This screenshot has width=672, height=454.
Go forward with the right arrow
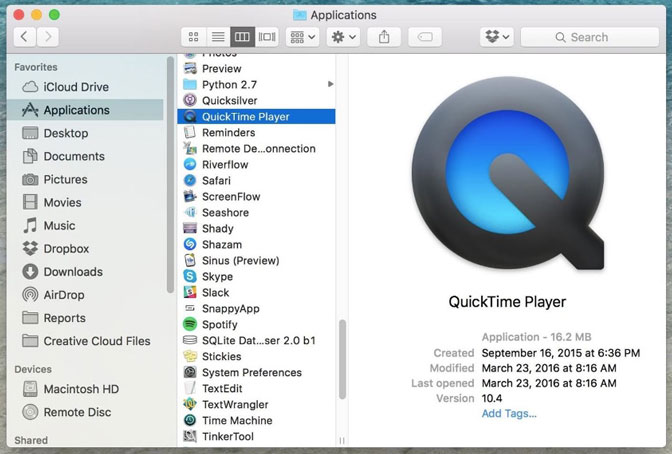point(48,37)
